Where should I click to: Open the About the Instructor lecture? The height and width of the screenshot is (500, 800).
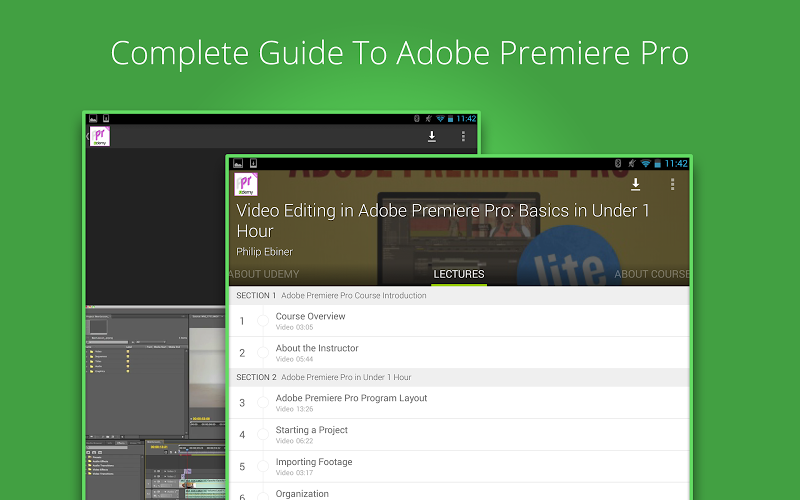[459, 353]
